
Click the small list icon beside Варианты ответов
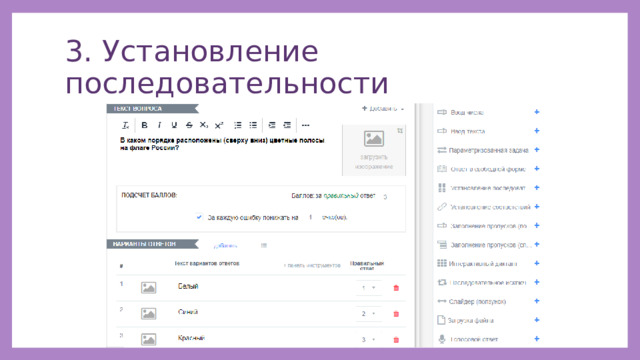(x=264, y=245)
